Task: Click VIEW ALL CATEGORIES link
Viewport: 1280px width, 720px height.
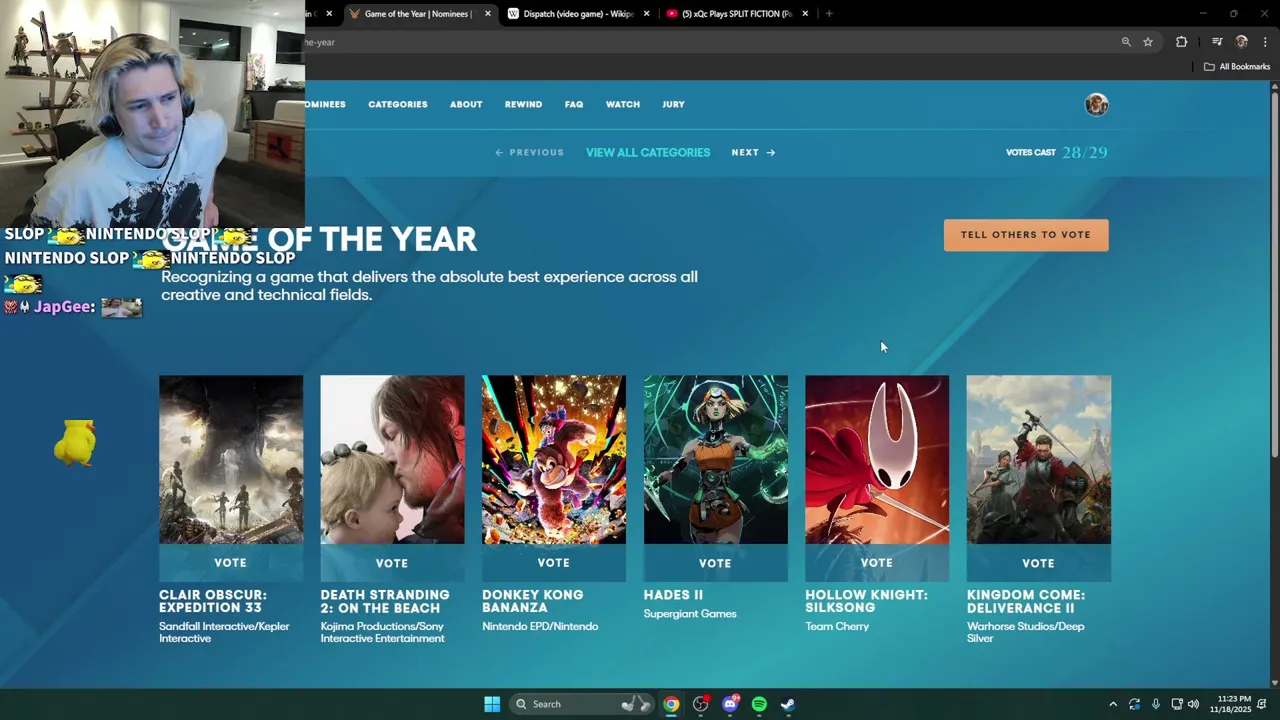Action: (x=648, y=153)
